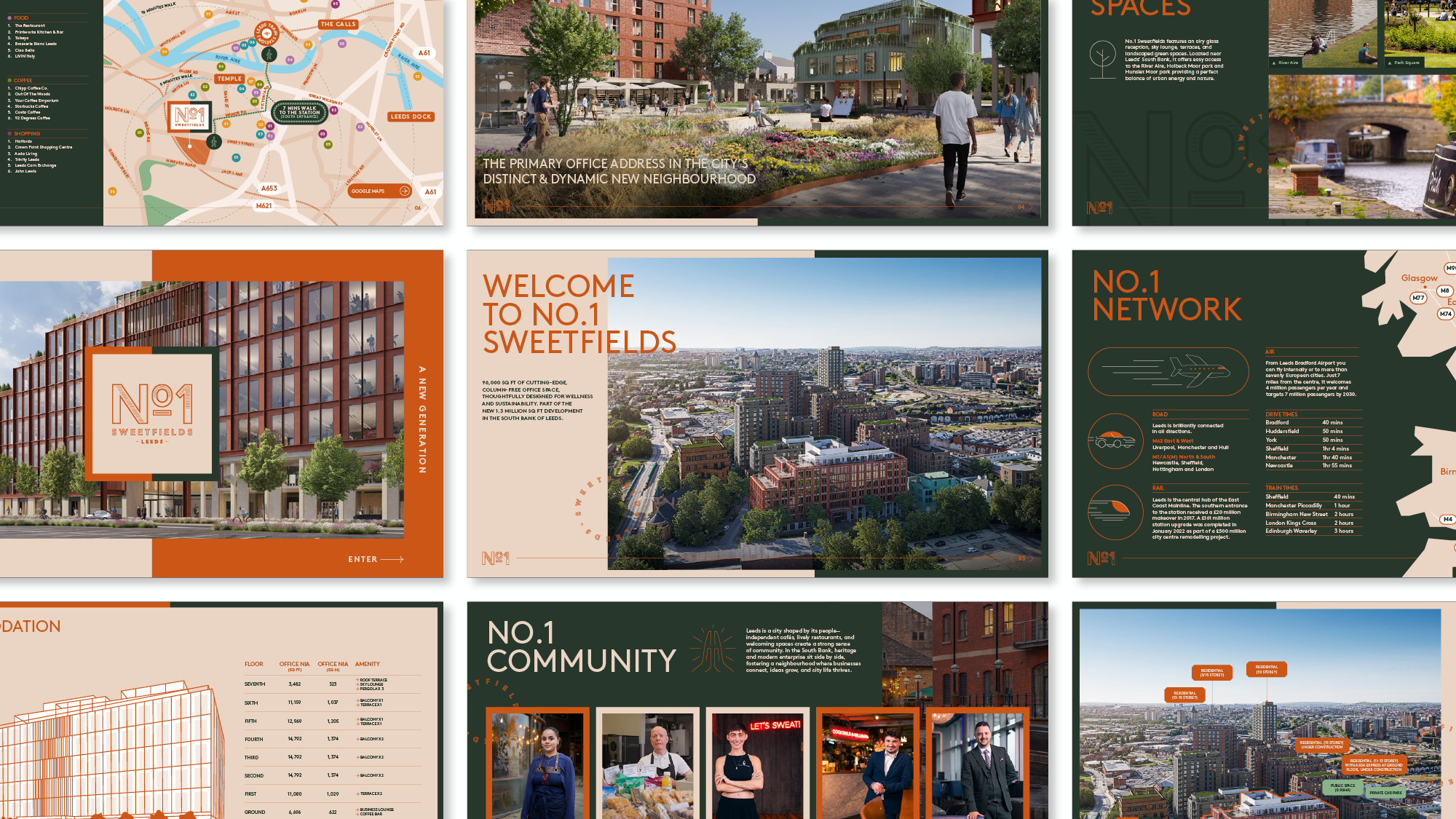Click the No.1 Sweetfields logo on map
This screenshot has width=1456, height=819.
pos(189,116)
